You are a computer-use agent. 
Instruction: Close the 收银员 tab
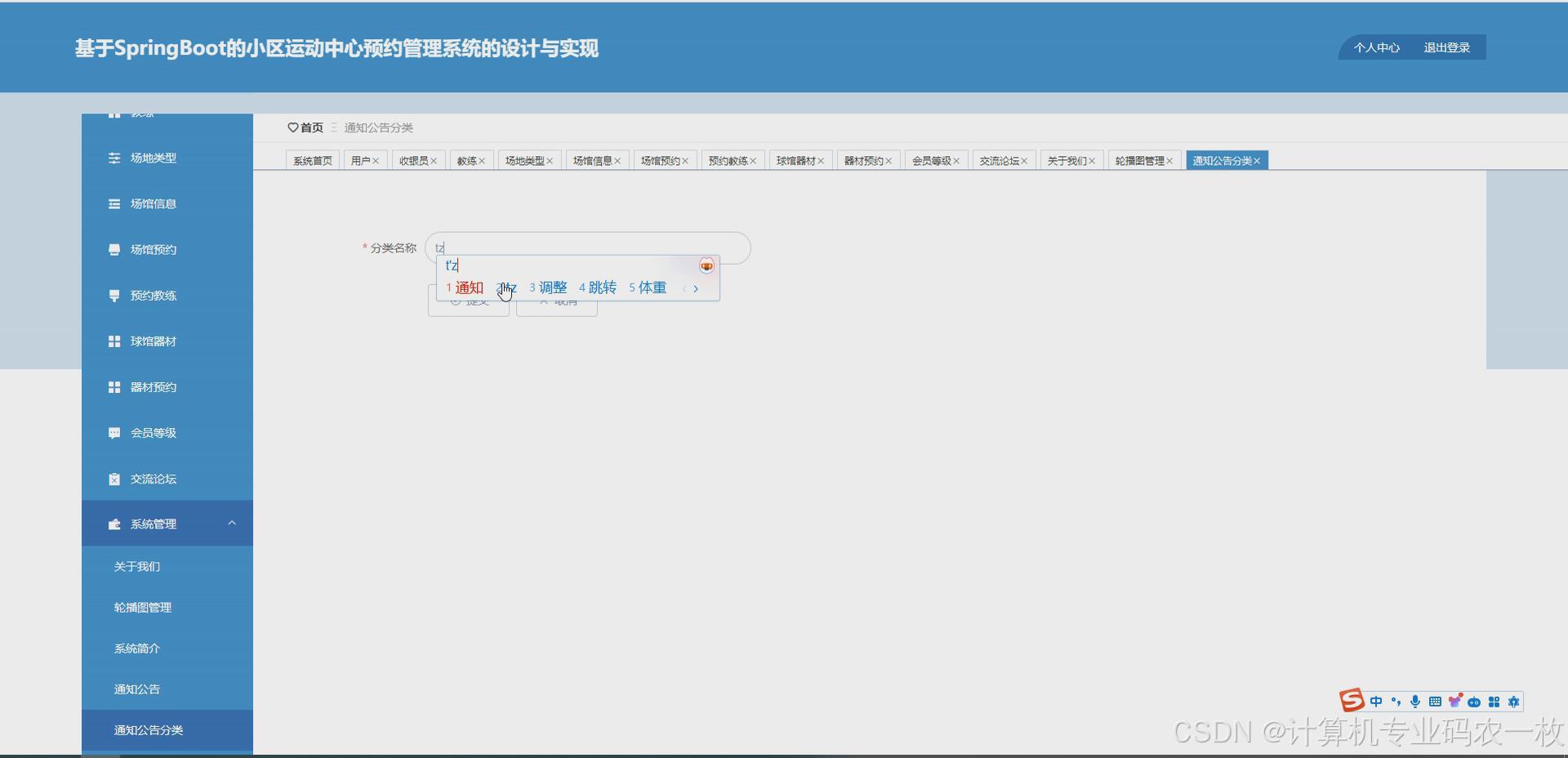pos(434,161)
